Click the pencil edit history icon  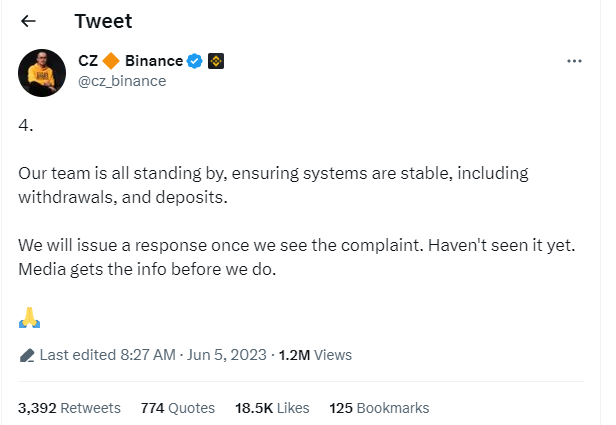click(27, 355)
